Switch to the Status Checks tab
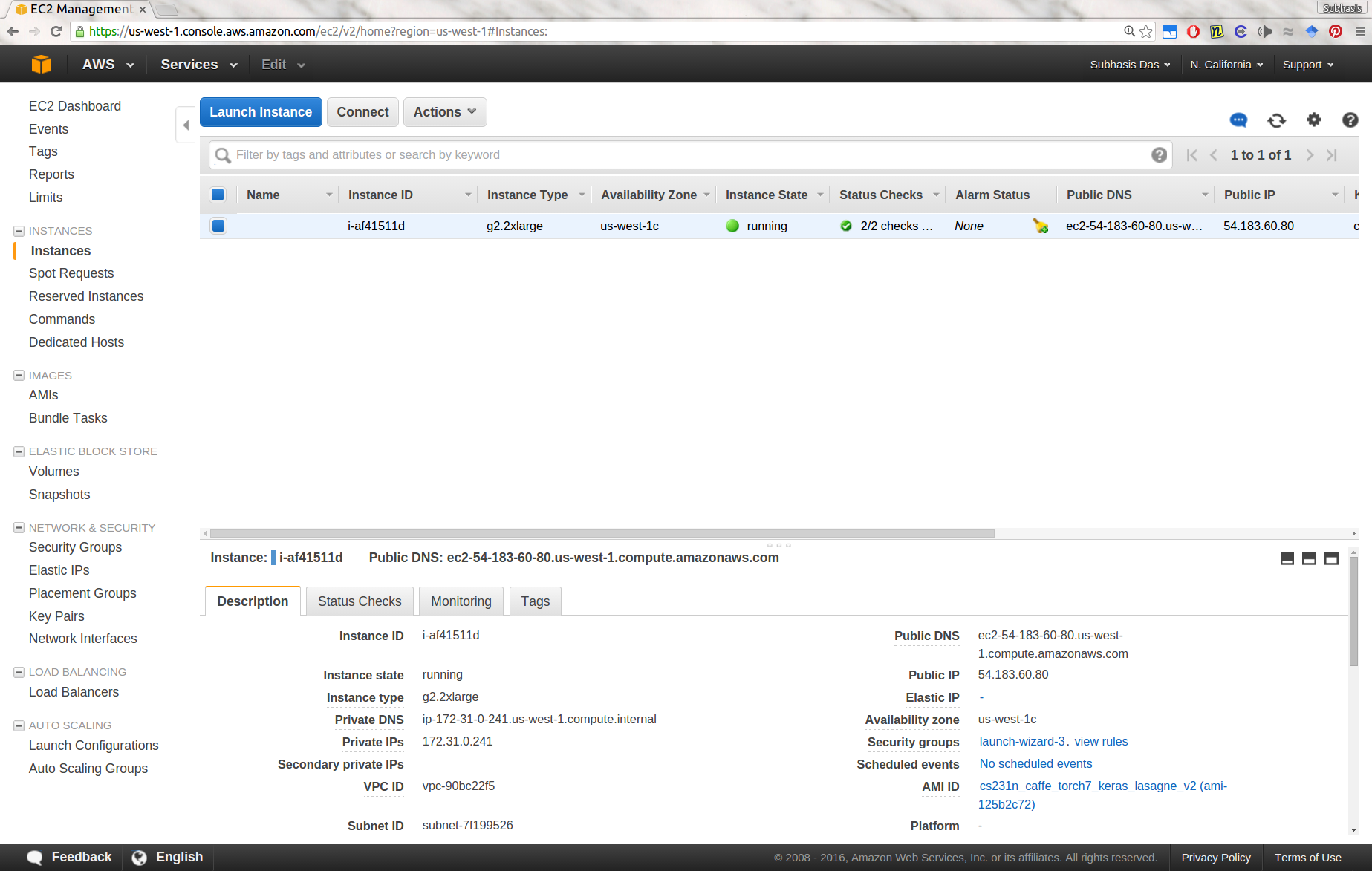The width and height of the screenshot is (1372, 871). click(359, 601)
